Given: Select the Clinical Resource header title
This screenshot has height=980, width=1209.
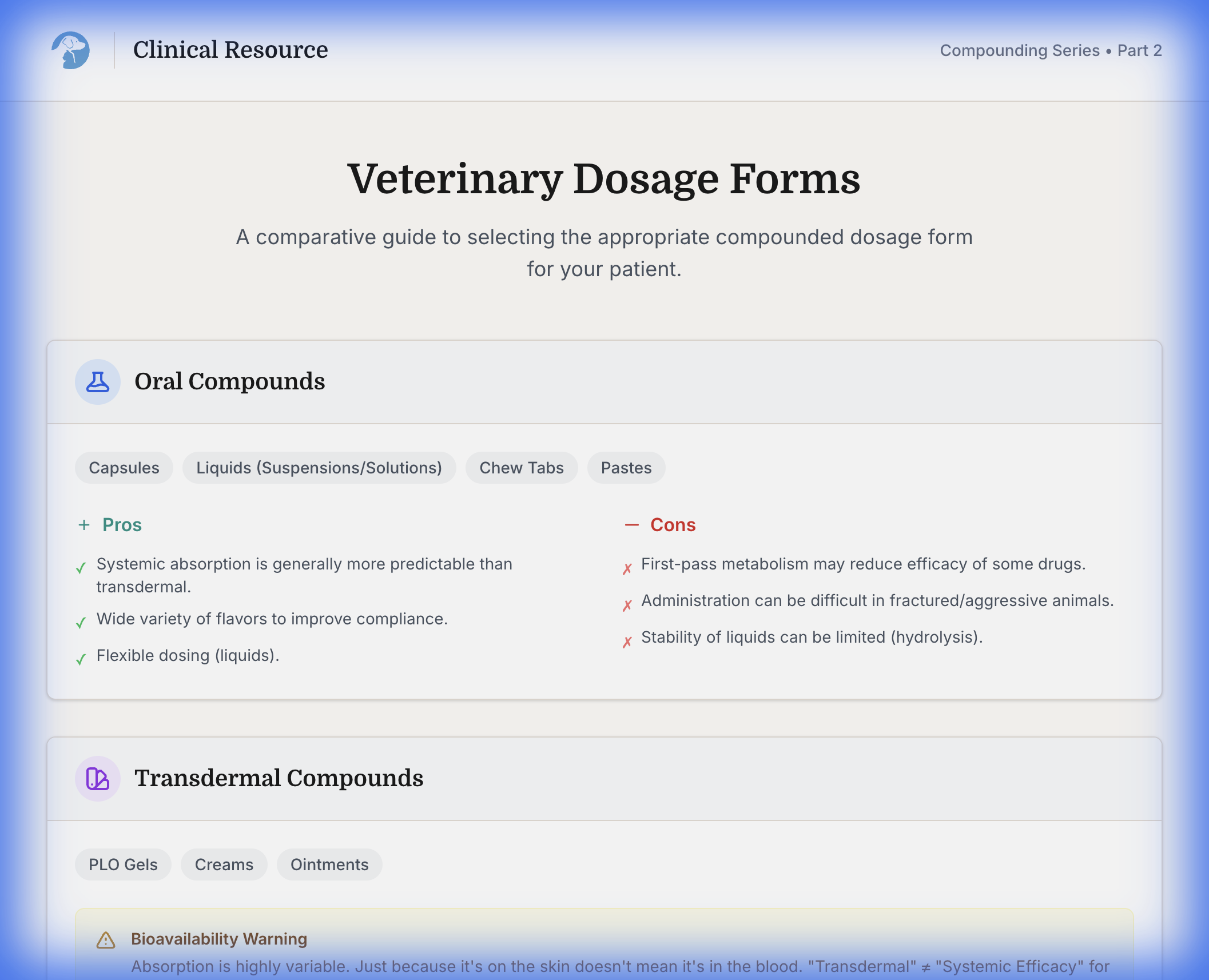Looking at the screenshot, I should point(230,50).
